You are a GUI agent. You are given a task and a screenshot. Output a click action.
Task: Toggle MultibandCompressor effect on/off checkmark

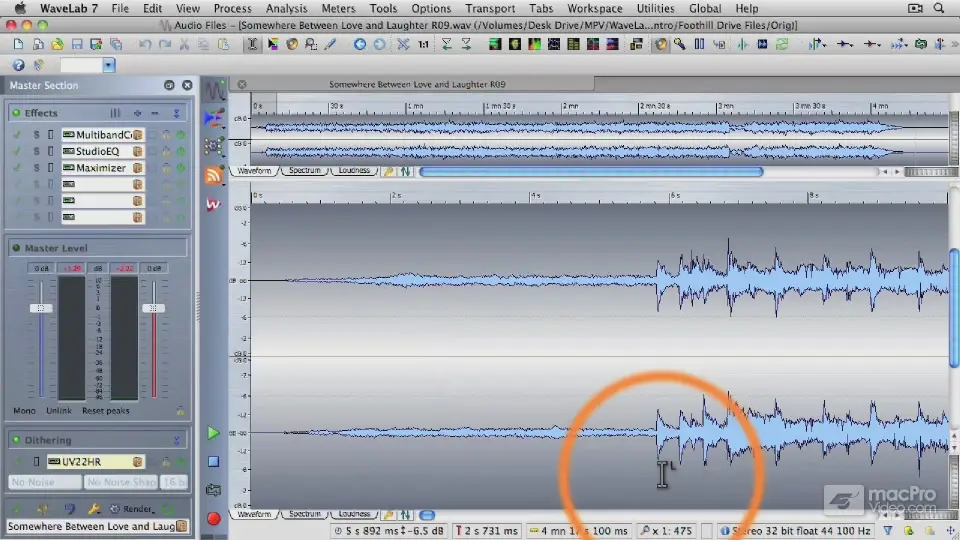(x=17, y=135)
